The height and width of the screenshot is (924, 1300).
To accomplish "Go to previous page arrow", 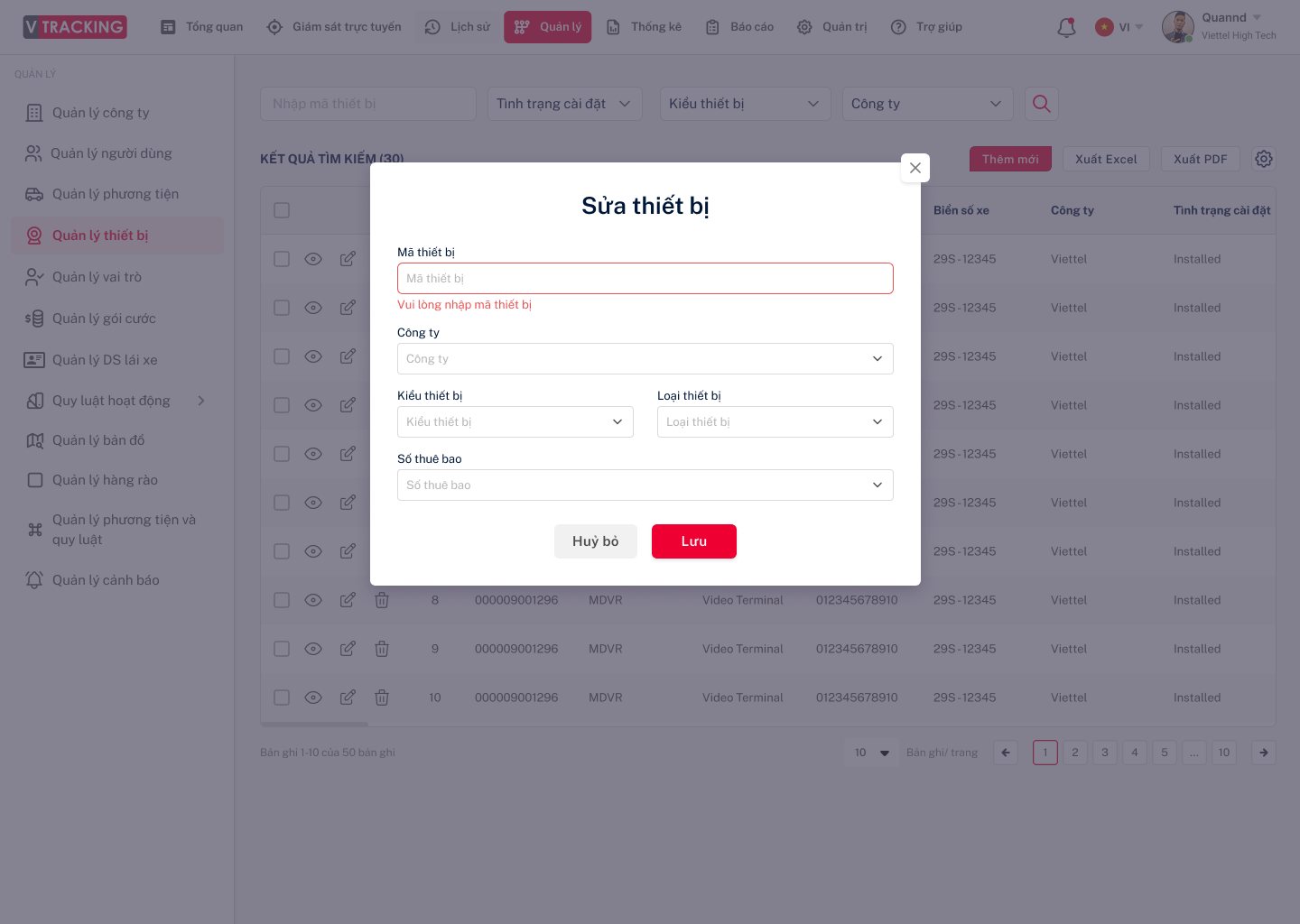I will click(x=1006, y=753).
